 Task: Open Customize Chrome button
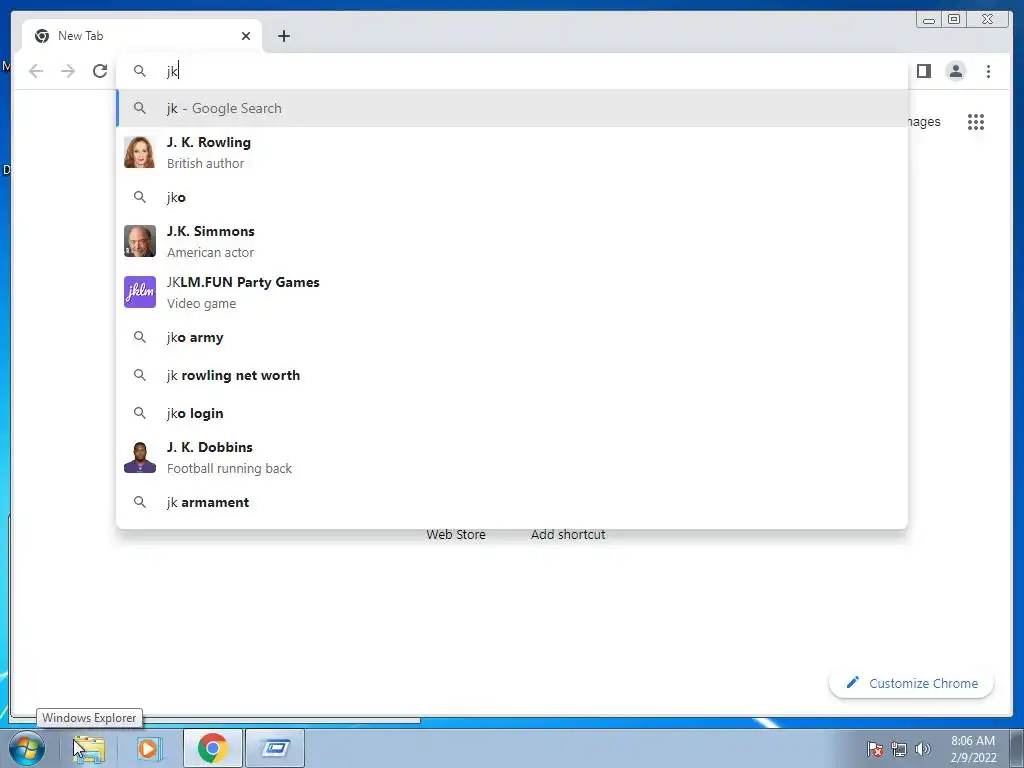(912, 683)
